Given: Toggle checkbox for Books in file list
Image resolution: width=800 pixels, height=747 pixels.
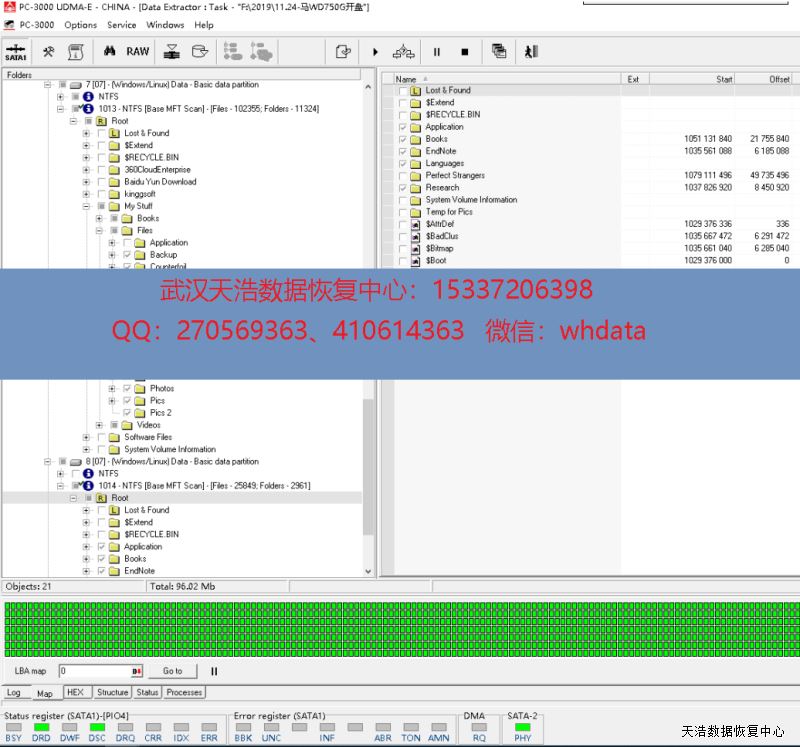Looking at the screenshot, I should pos(403,139).
